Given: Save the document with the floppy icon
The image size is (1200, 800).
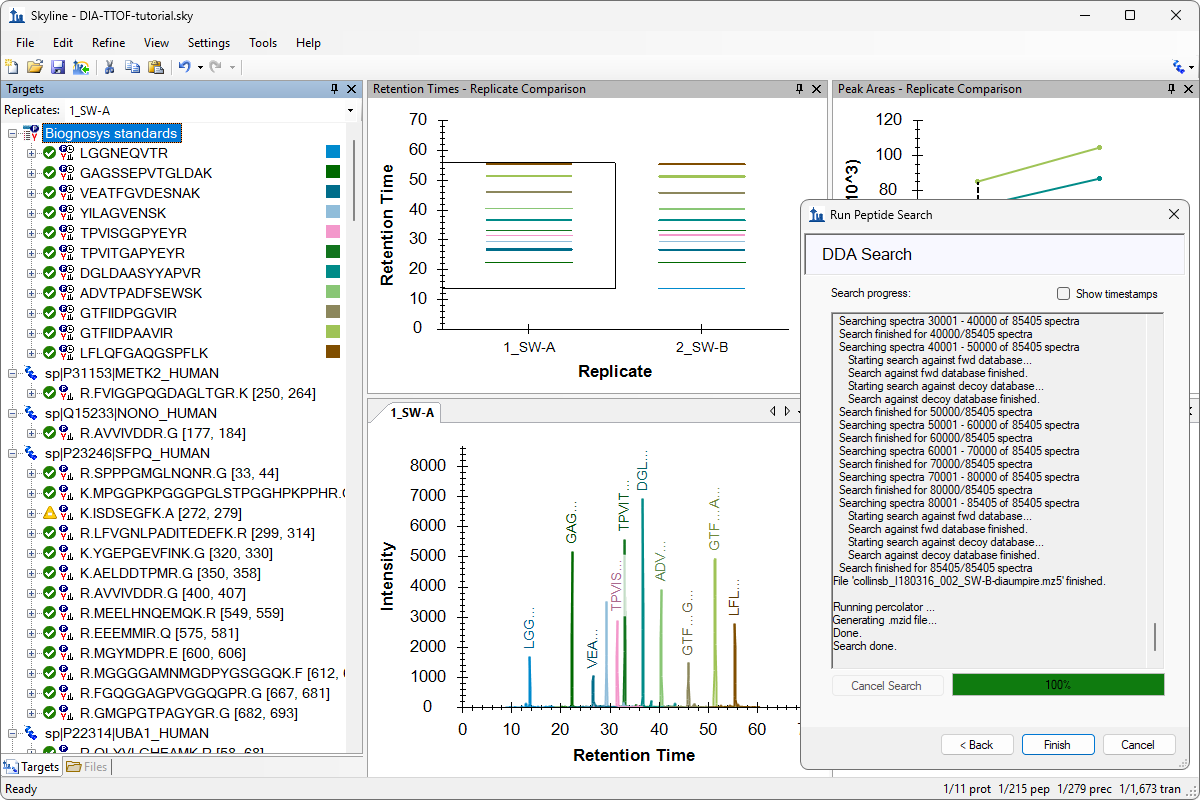Looking at the screenshot, I should pyautogui.click(x=57, y=67).
